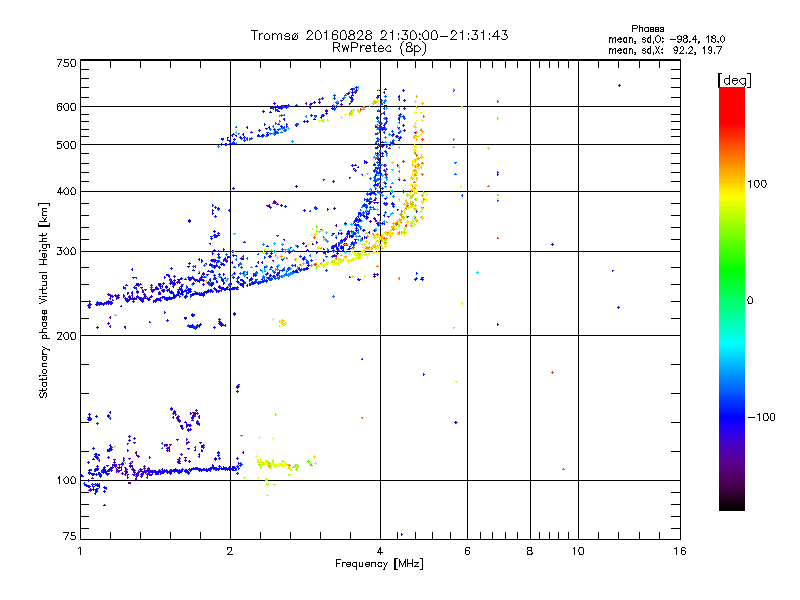Click the 'mean, sd,X: 92.2, 19.7' line
This screenshot has width=800, height=600.
[x=665, y=50]
